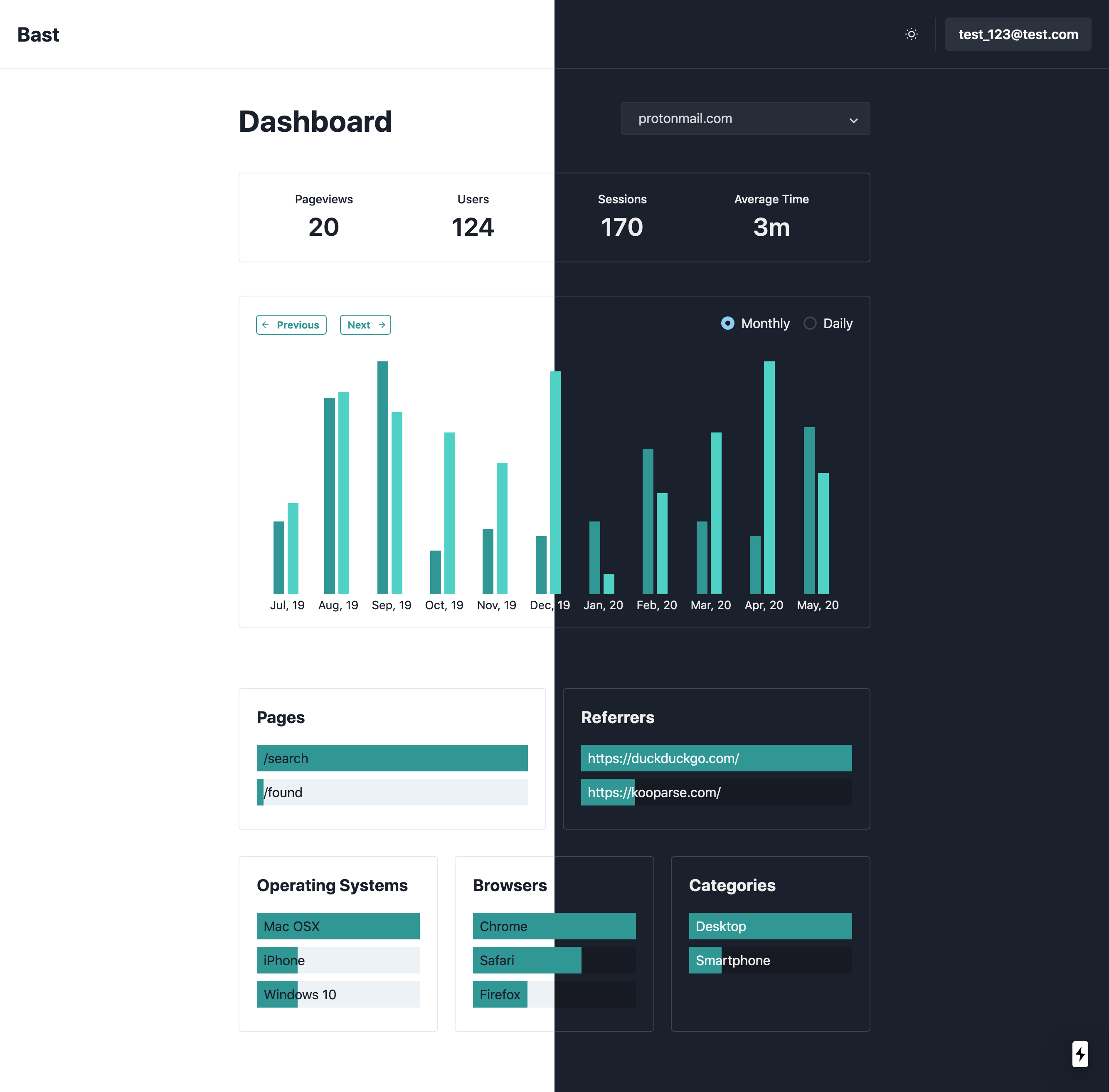The height and width of the screenshot is (1092, 1109).
Task: Toggle the sun light-mode icon
Action: click(x=911, y=35)
